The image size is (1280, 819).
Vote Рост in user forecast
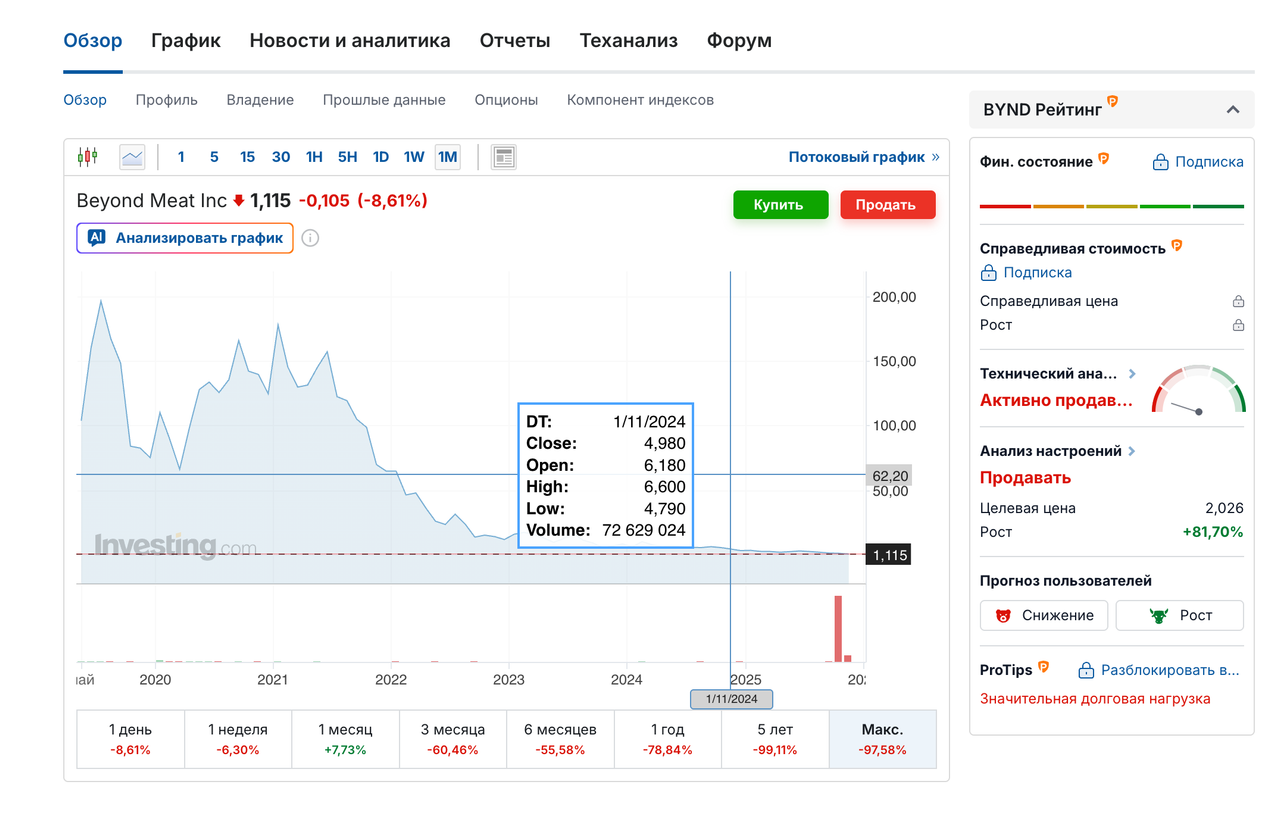tap(1180, 615)
